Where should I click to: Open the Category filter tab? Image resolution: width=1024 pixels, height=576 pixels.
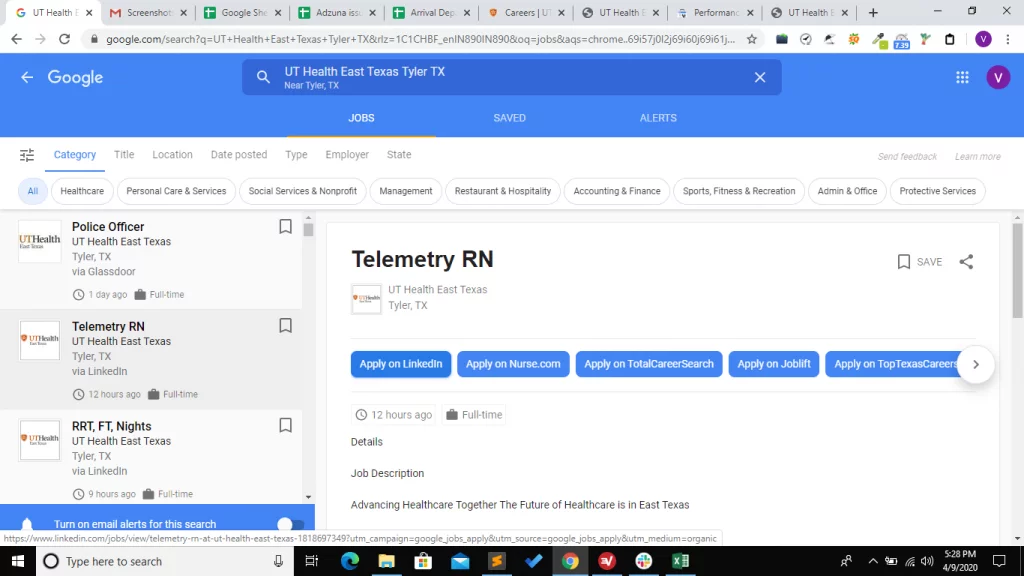pyautogui.click(x=74, y=155)
